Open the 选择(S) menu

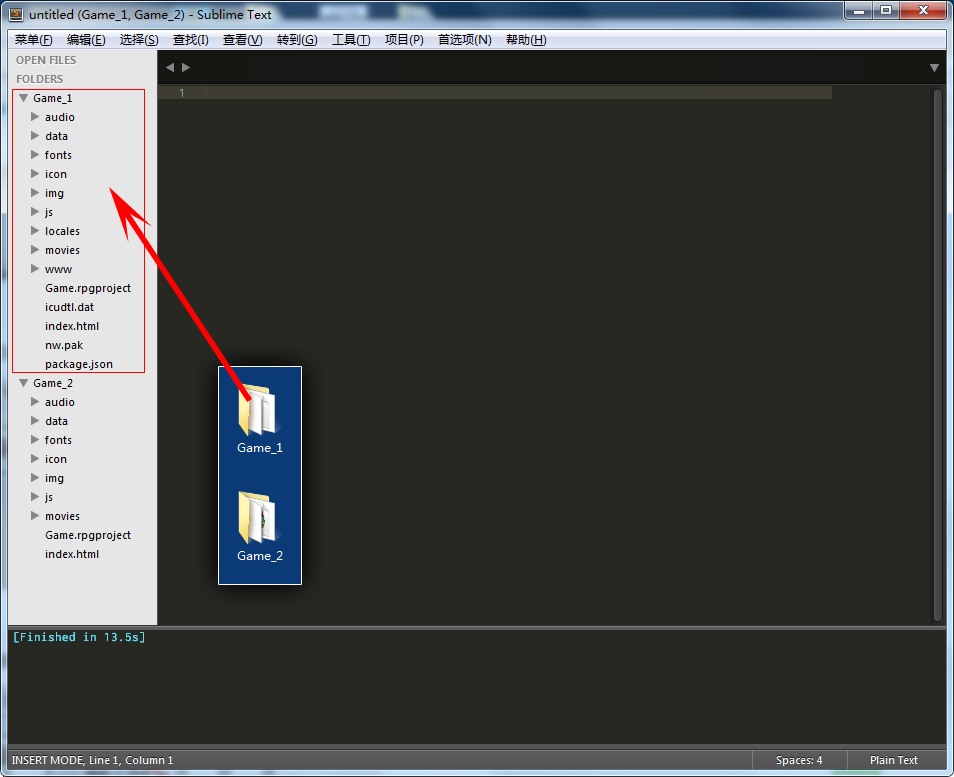point(139,40)
